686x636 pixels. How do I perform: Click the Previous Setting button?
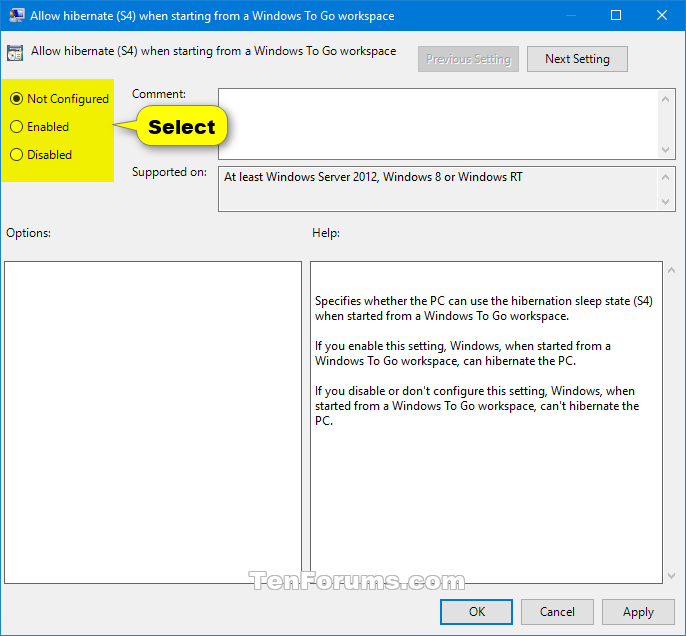click(x=468, y=59)
